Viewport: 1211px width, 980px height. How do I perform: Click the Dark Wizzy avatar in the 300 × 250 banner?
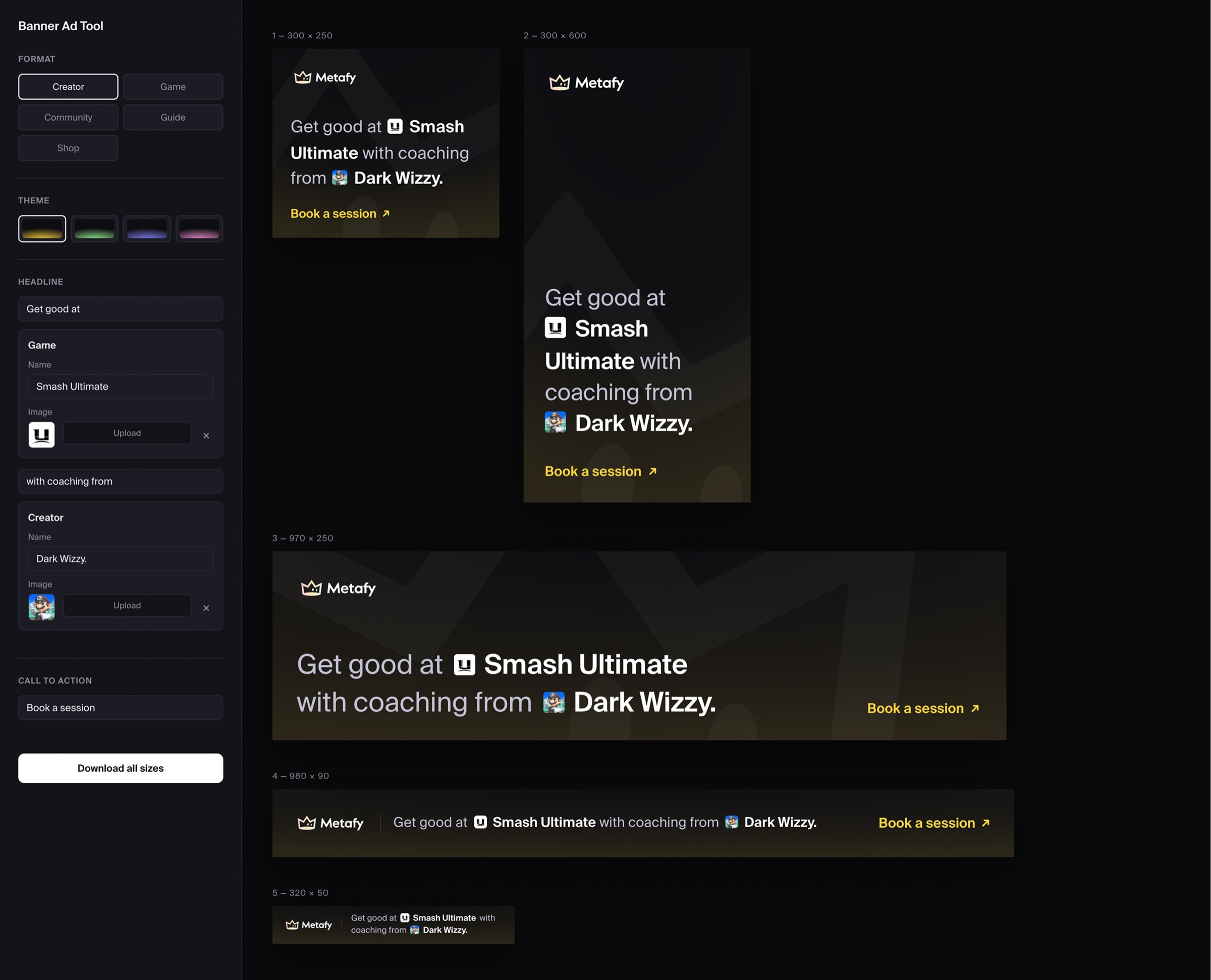click(340, 178)
